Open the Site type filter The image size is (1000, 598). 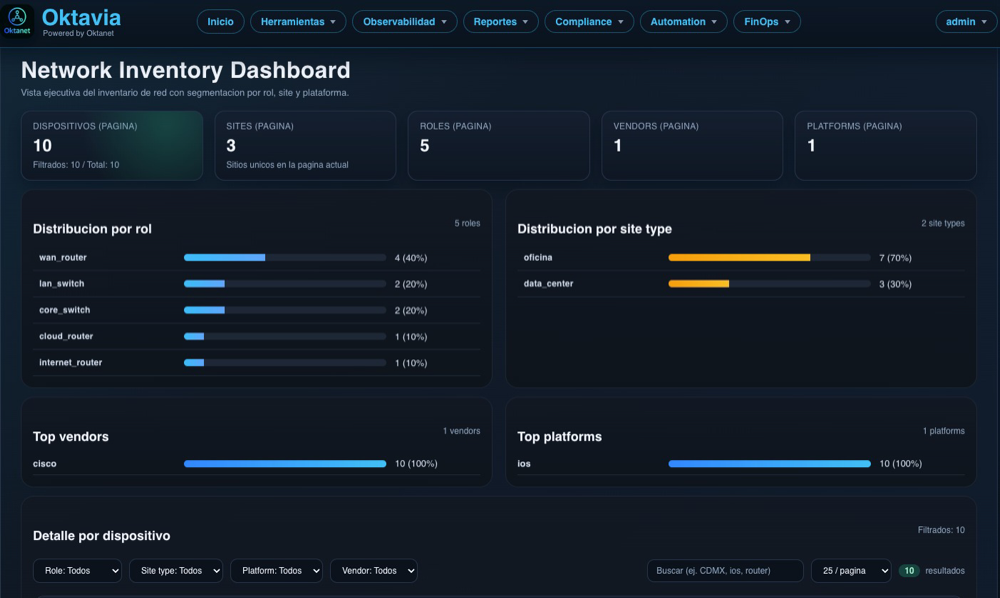(x=176, y=571)
